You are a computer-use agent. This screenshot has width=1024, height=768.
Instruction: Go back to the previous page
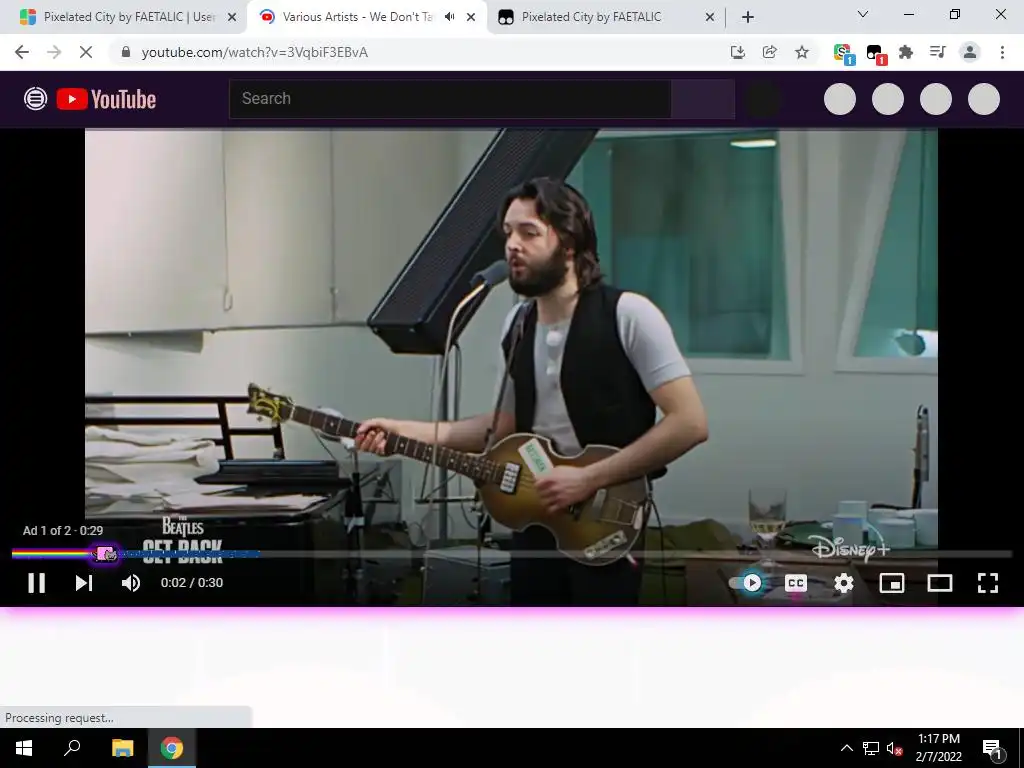pyautogui.click(x=22, y=52)
